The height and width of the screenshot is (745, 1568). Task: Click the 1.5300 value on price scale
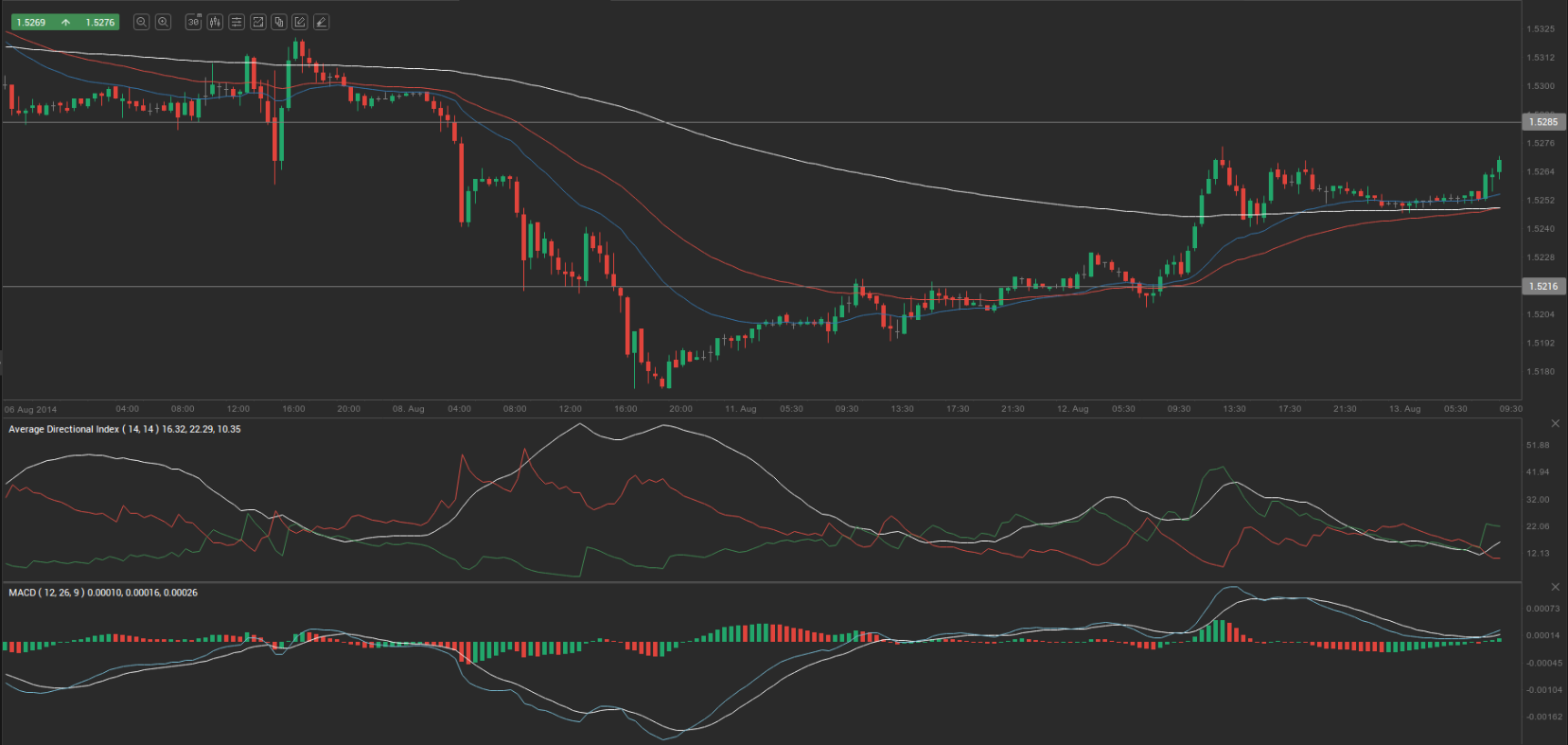[1541, 86]
